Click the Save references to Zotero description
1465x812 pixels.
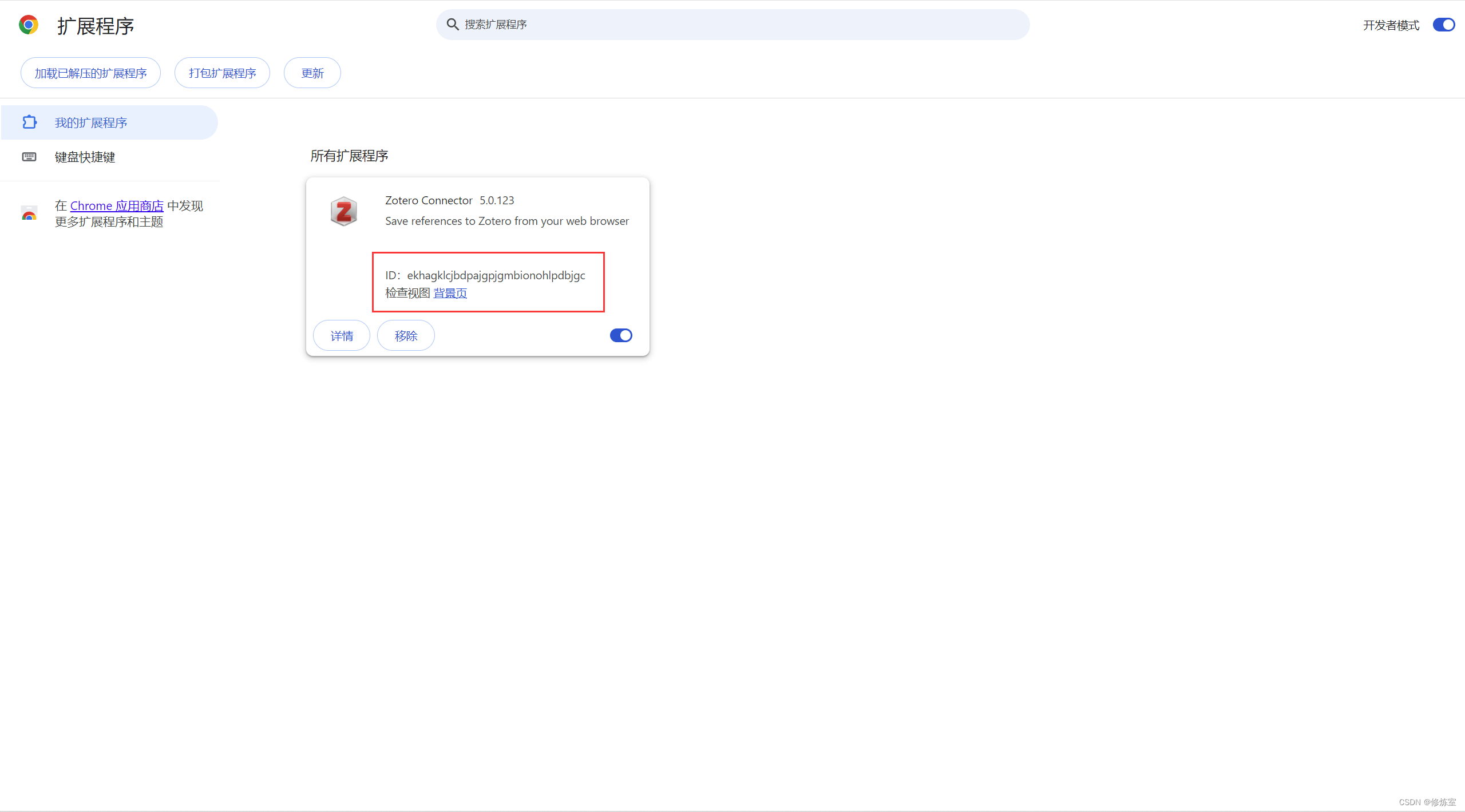coord(507,221)
